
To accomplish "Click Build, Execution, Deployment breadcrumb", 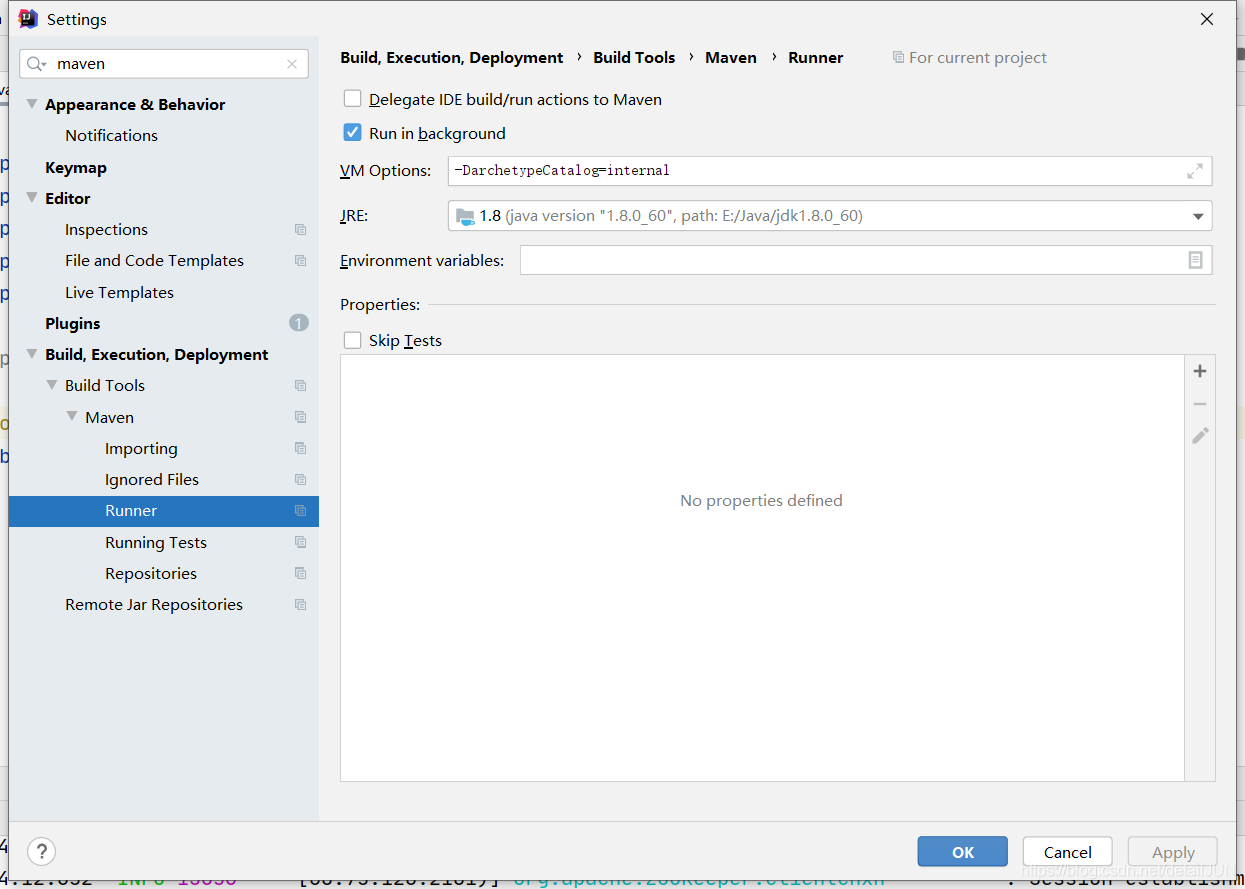I will click(x=452, y=58).
